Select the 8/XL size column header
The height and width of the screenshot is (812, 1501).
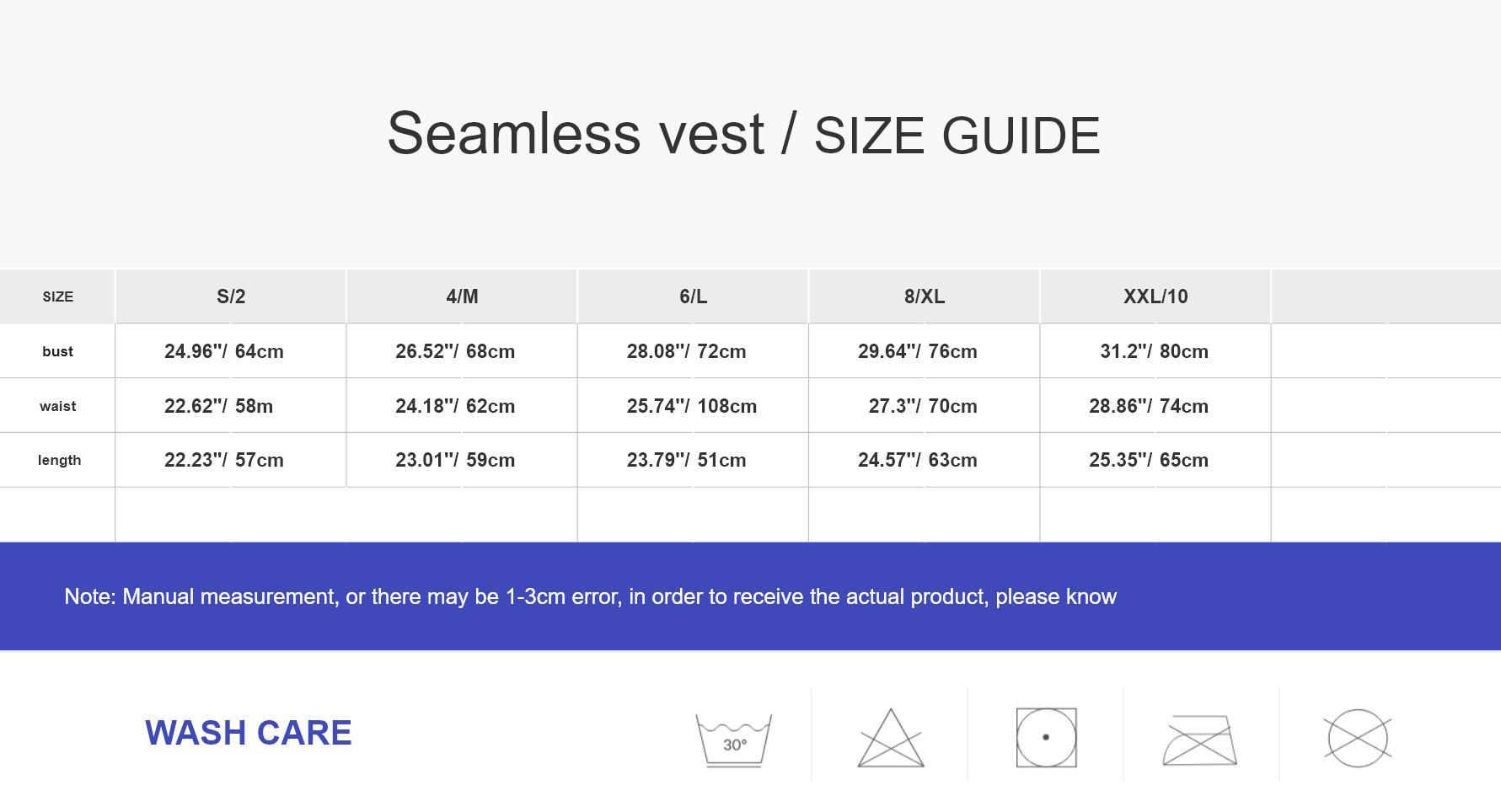tap(924, 296)
